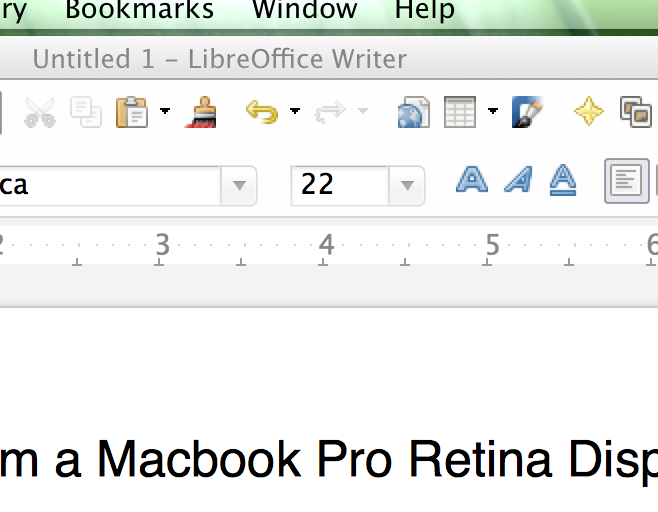This screenshot has height=512, width=658.
Task: Open the Redo history dropdown arrow
Action: [x=363, y=111]
